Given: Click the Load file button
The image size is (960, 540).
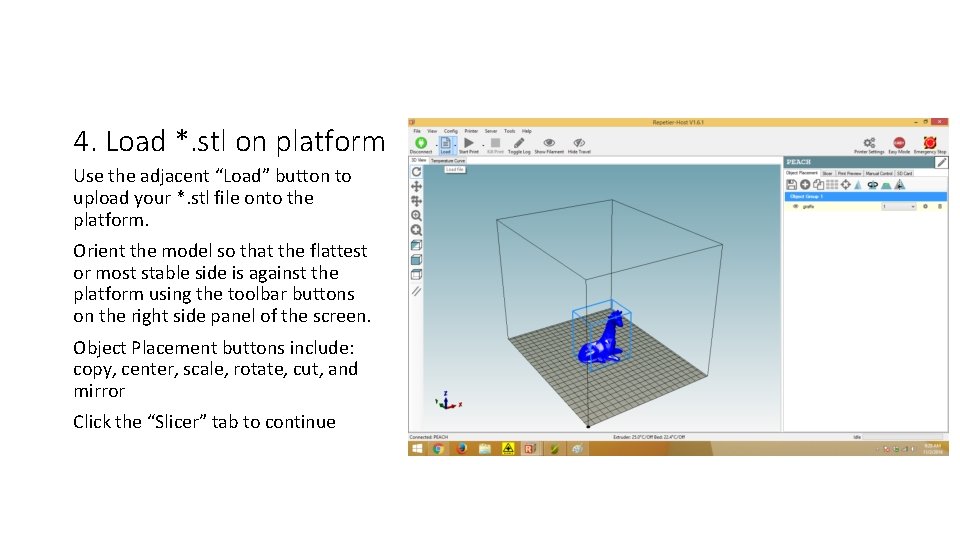Looking at the screenshot, I should [446, 145].
